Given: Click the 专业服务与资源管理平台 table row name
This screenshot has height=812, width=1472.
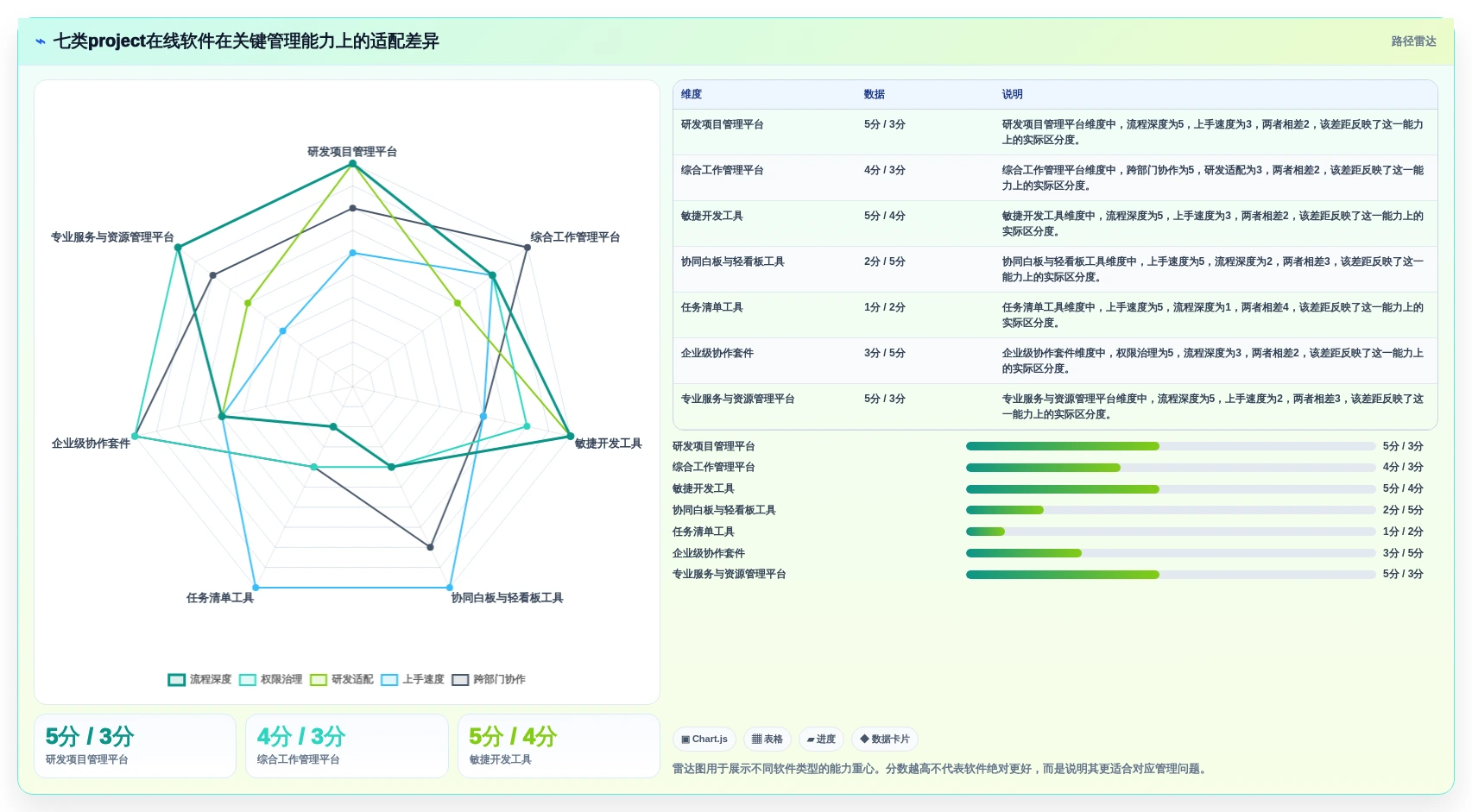Looking at the screenshot, I should 737,399.
